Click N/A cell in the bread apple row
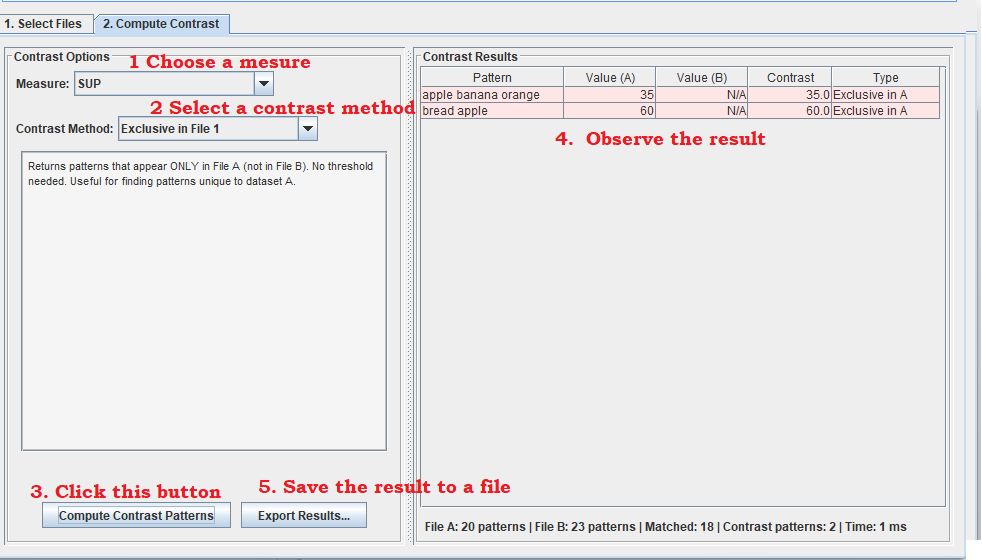 (701, 111)
